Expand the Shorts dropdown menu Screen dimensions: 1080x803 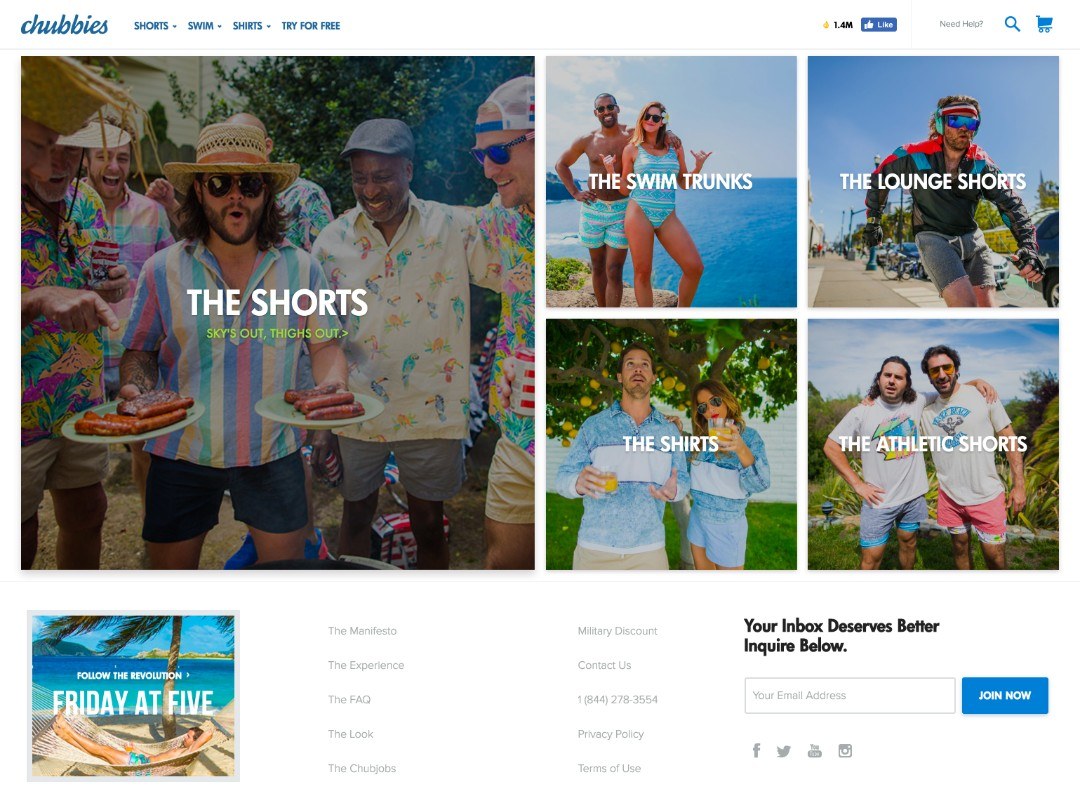(x=155, y=25)
